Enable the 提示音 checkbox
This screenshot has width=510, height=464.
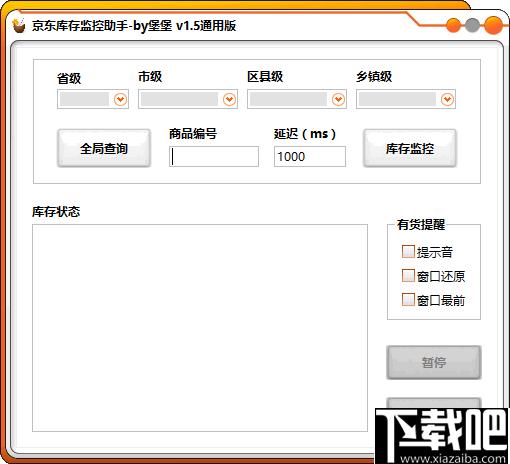tap(408, 252)
